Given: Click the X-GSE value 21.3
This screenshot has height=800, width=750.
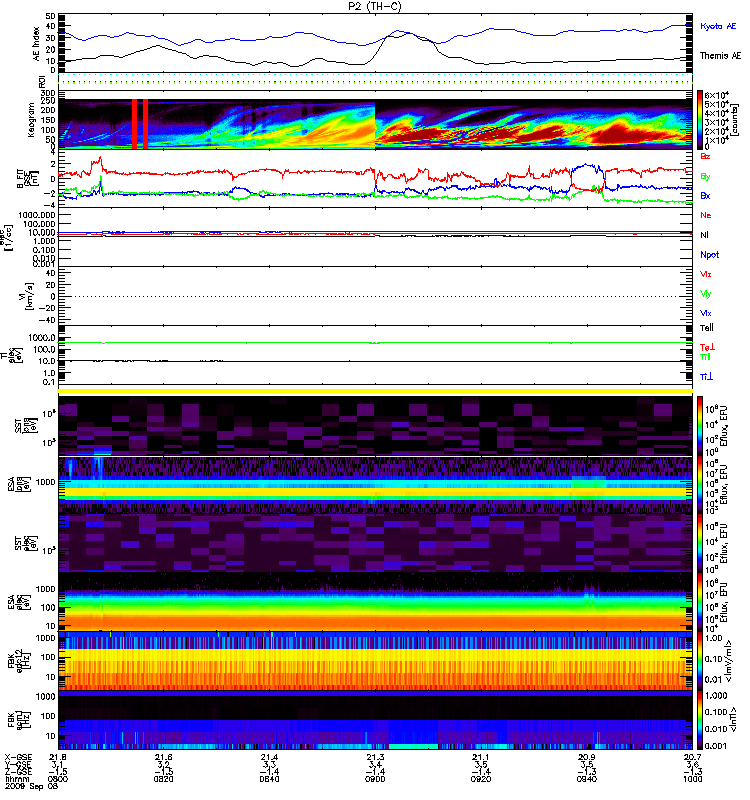Looking at the screenshot, I should [x=375, y=758].
